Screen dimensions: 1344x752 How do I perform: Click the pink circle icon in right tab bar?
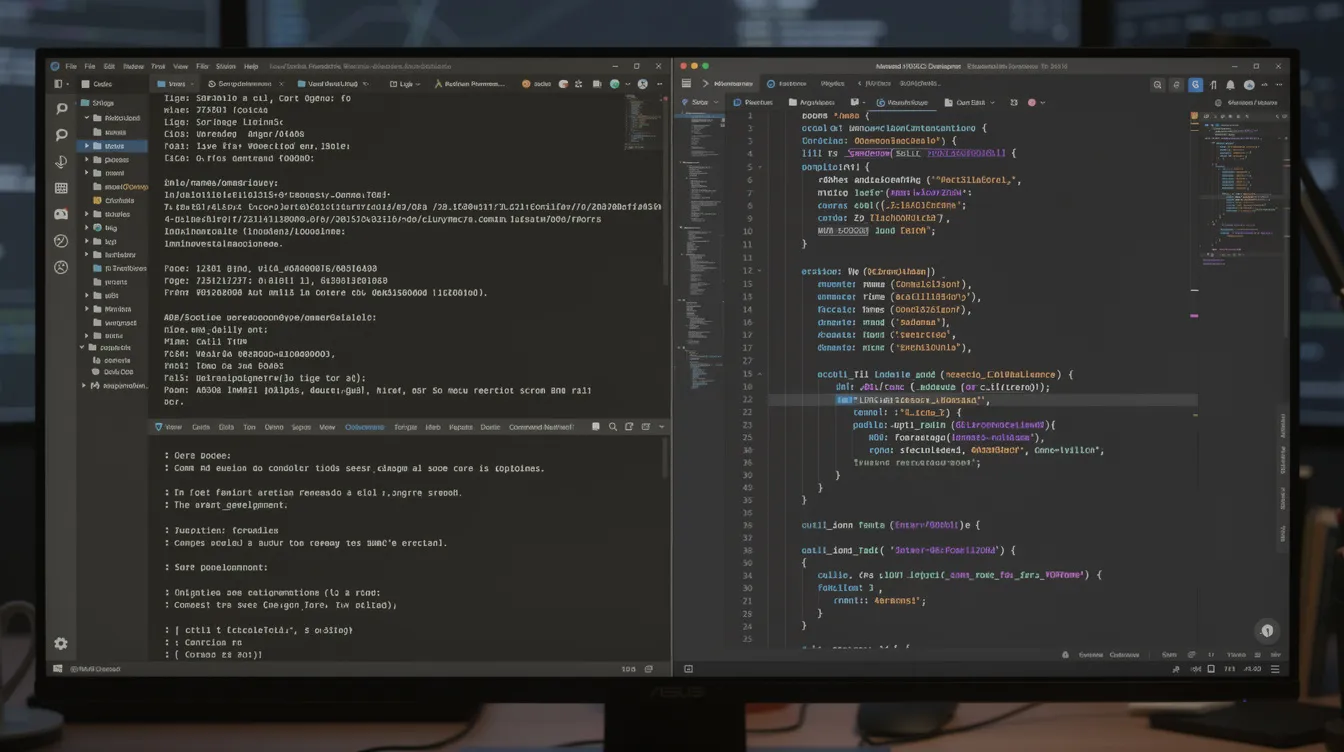[x=1031, y=103]
